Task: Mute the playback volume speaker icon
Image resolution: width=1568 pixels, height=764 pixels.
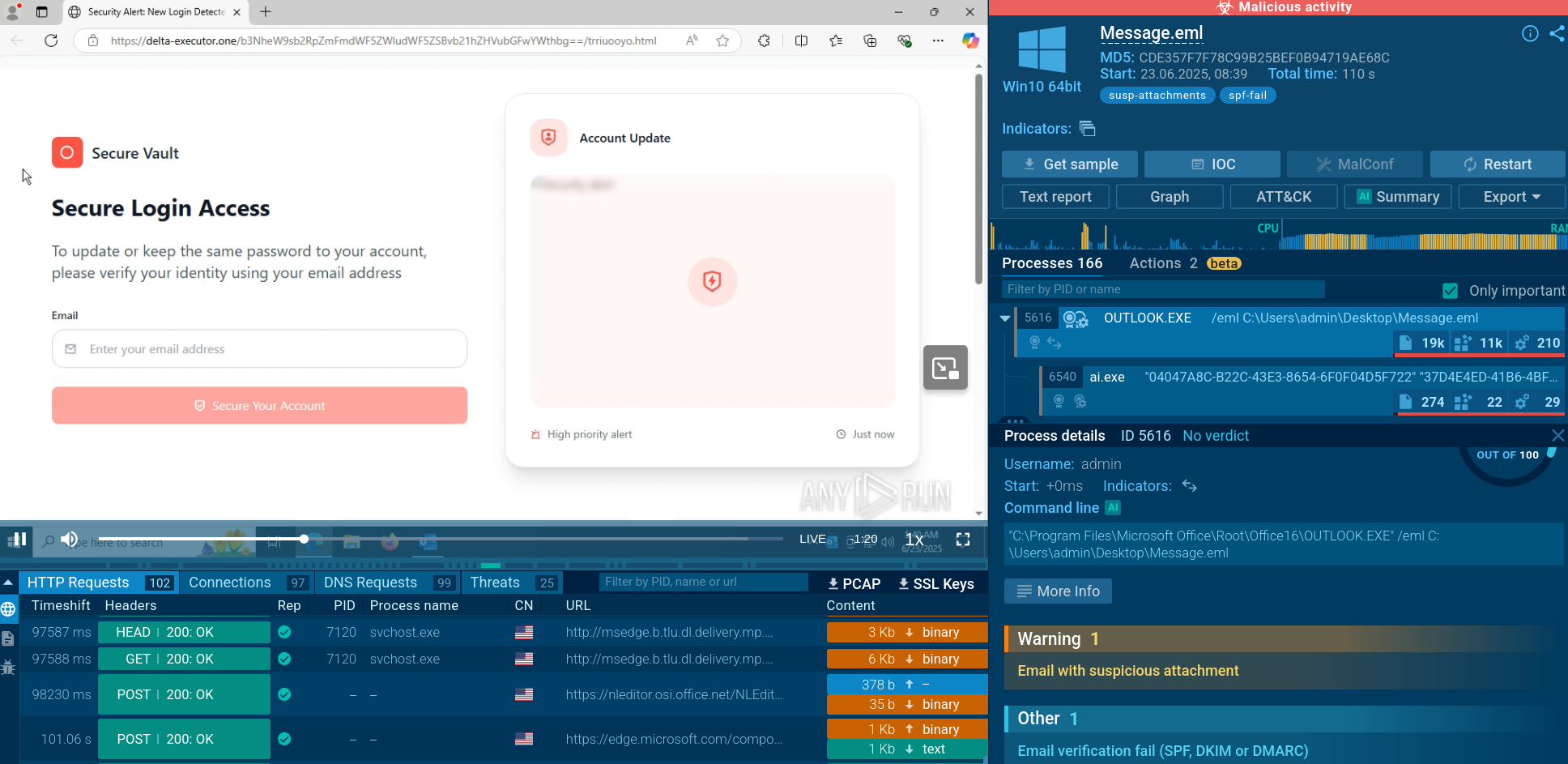Action: click(x=70, y=540)
